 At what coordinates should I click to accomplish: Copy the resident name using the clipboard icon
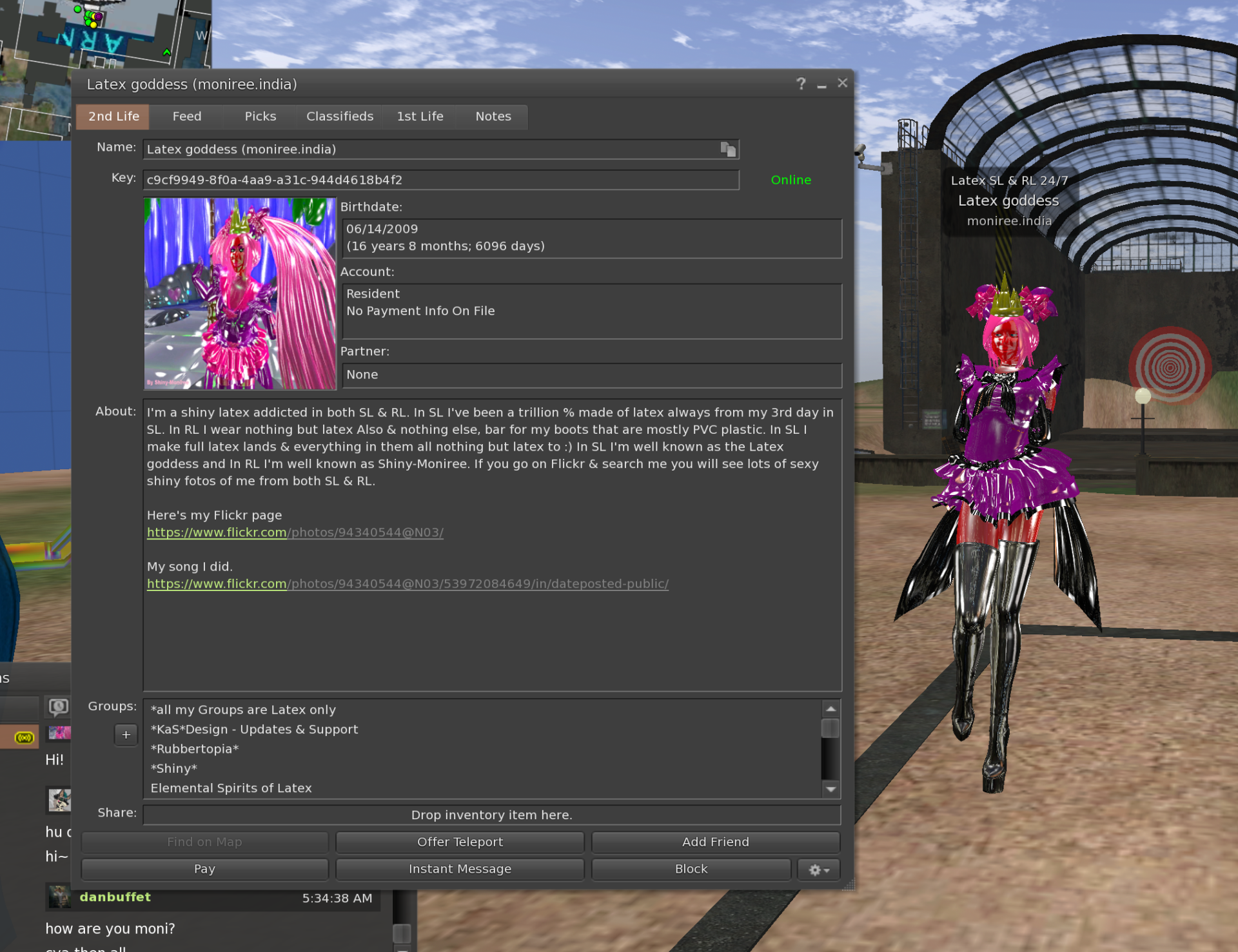pos(729,149)
